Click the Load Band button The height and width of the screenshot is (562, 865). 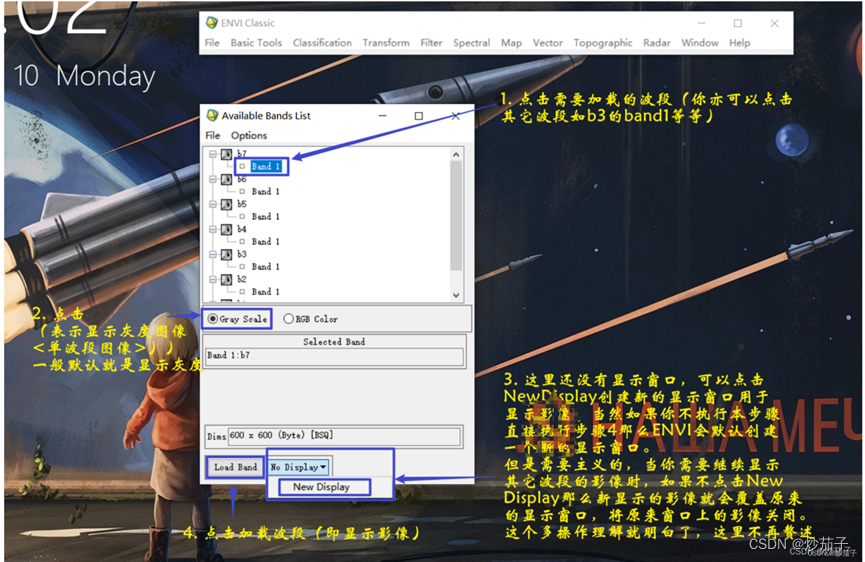pos(236,467)
